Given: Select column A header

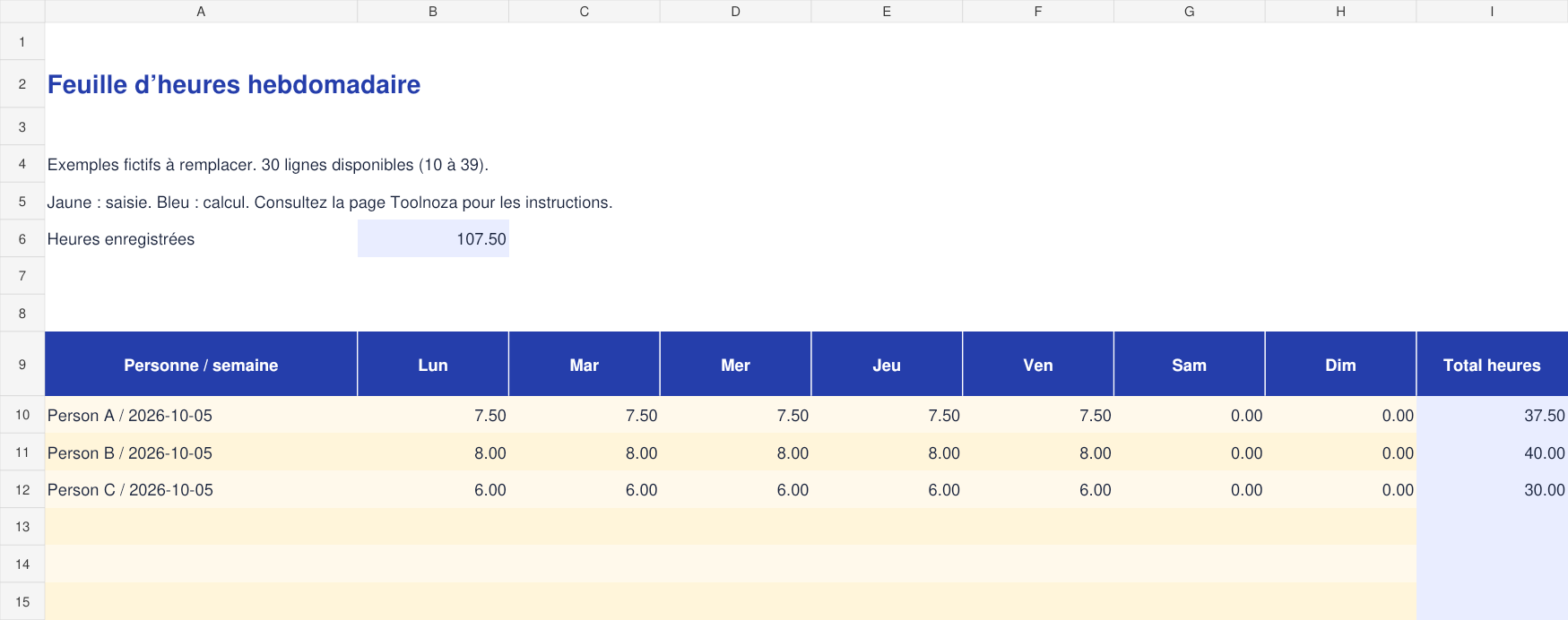Looking at the screenshot, I should tap(201, 11).
